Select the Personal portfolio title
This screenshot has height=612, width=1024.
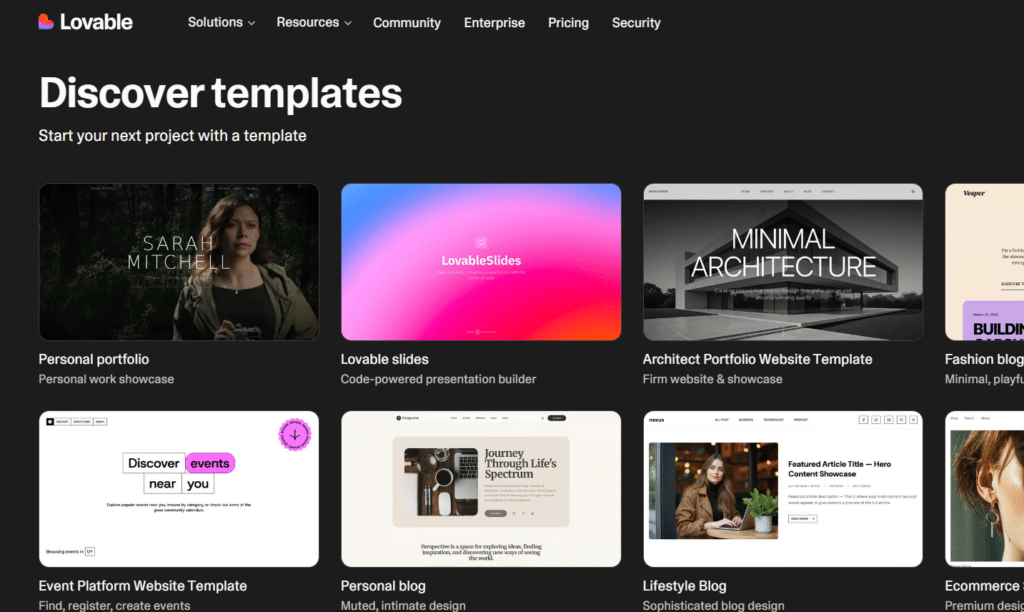(x=93, y=359)
